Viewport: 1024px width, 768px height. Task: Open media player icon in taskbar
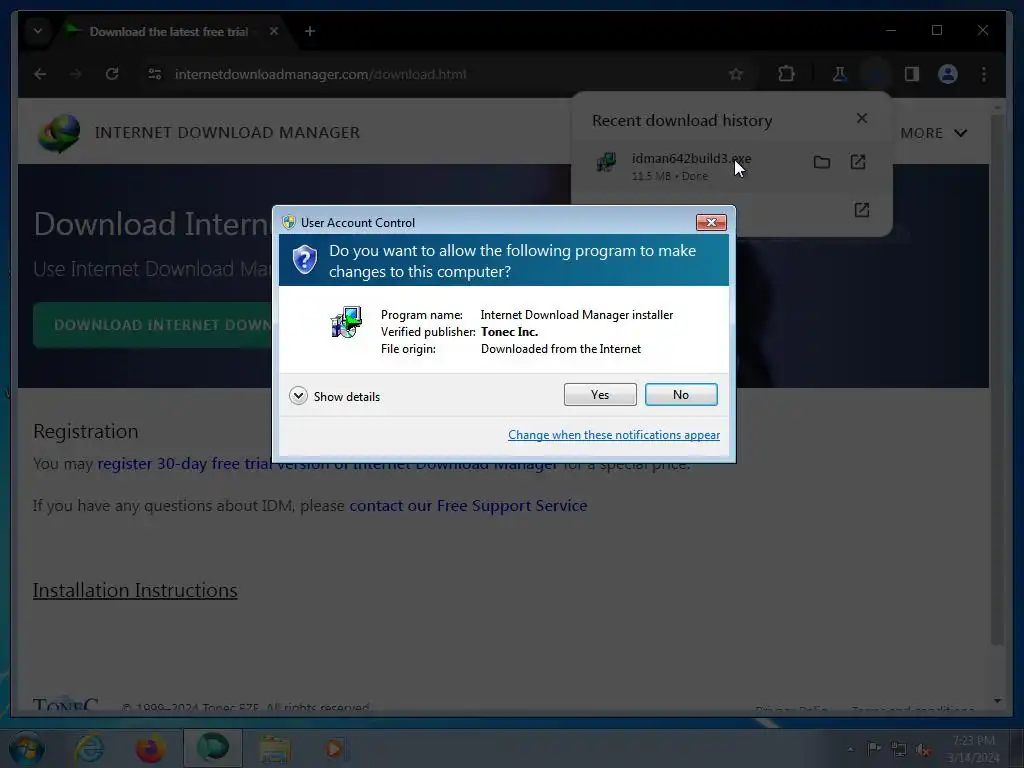click(x=334, y=748)
